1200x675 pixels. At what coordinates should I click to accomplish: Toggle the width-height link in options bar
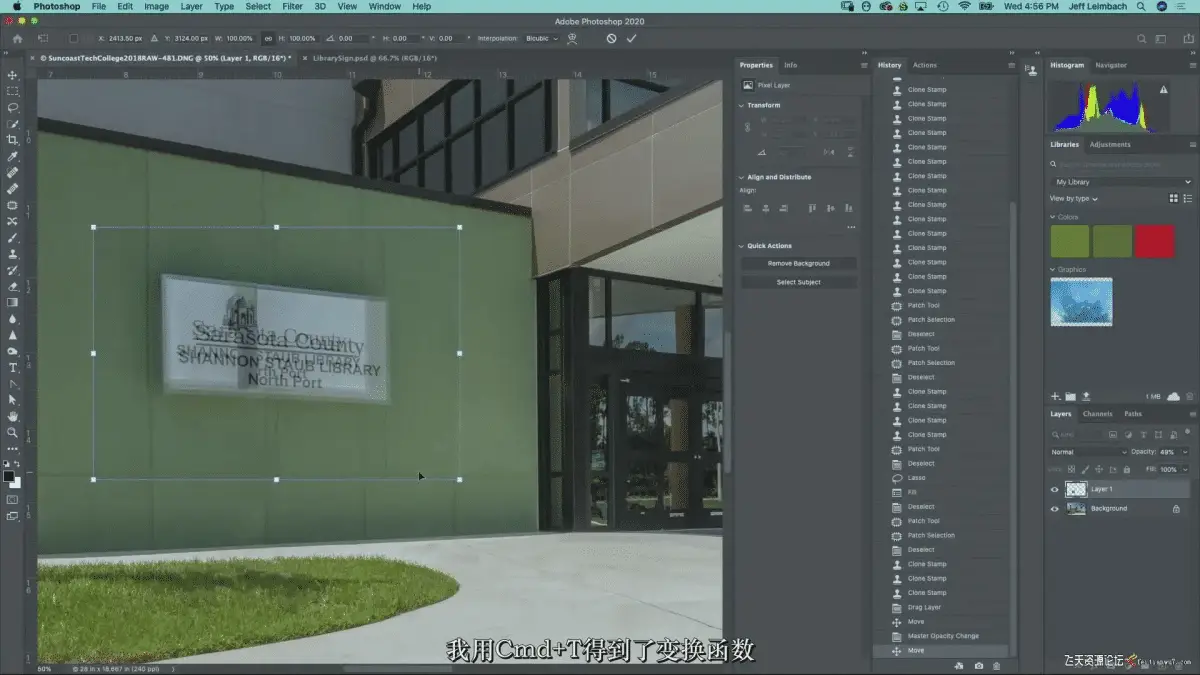point(268,38)
